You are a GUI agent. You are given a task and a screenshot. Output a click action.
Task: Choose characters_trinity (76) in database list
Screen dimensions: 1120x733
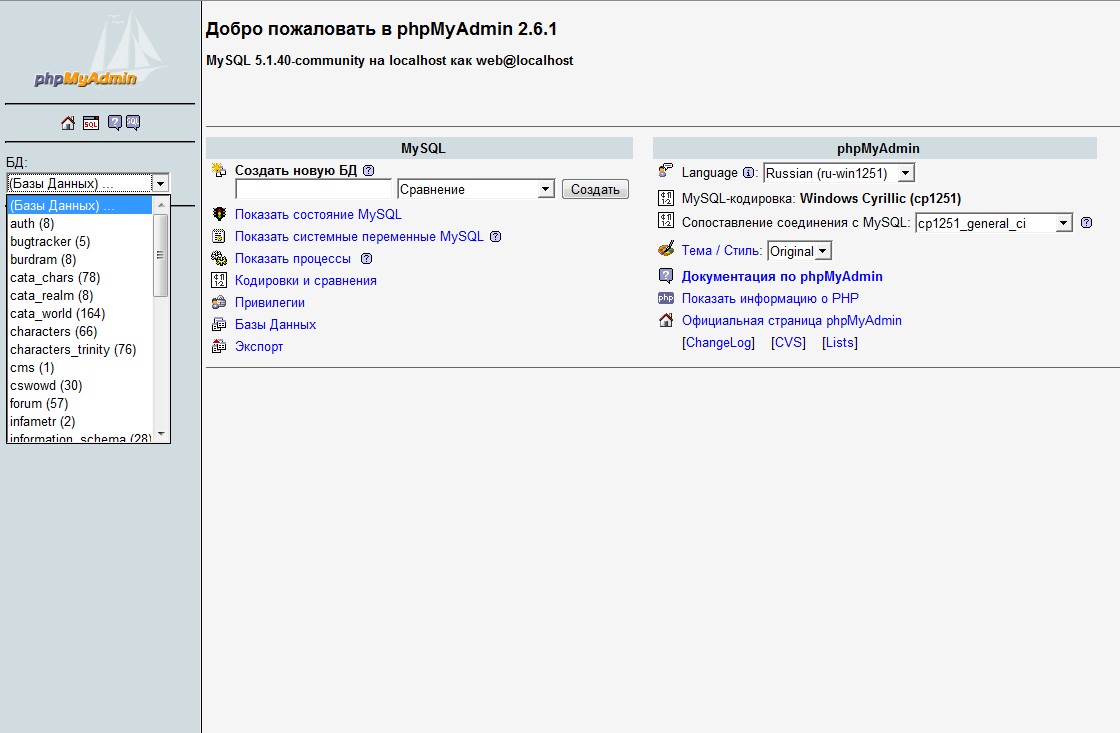point(73,349)
